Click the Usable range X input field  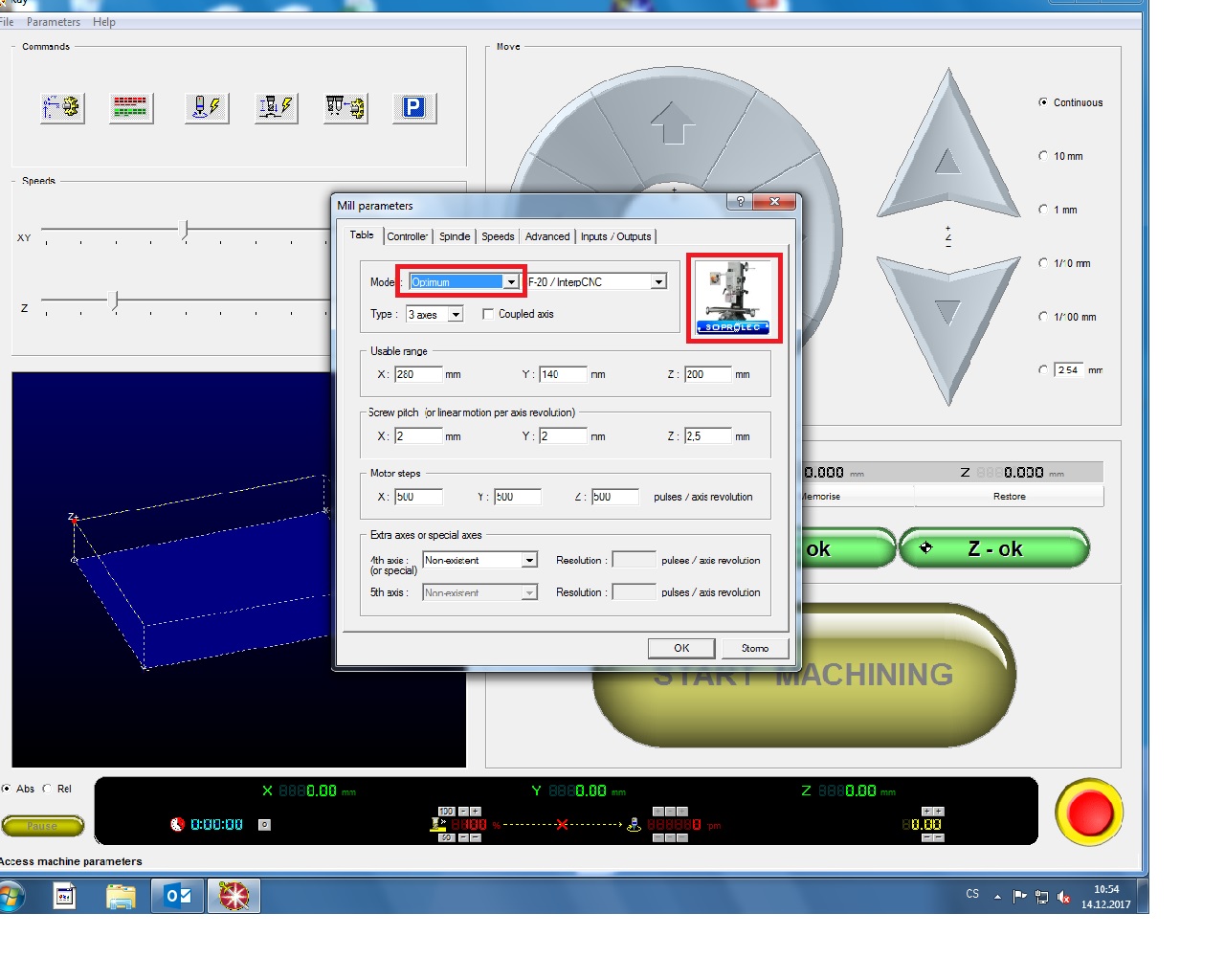(418, 374)
